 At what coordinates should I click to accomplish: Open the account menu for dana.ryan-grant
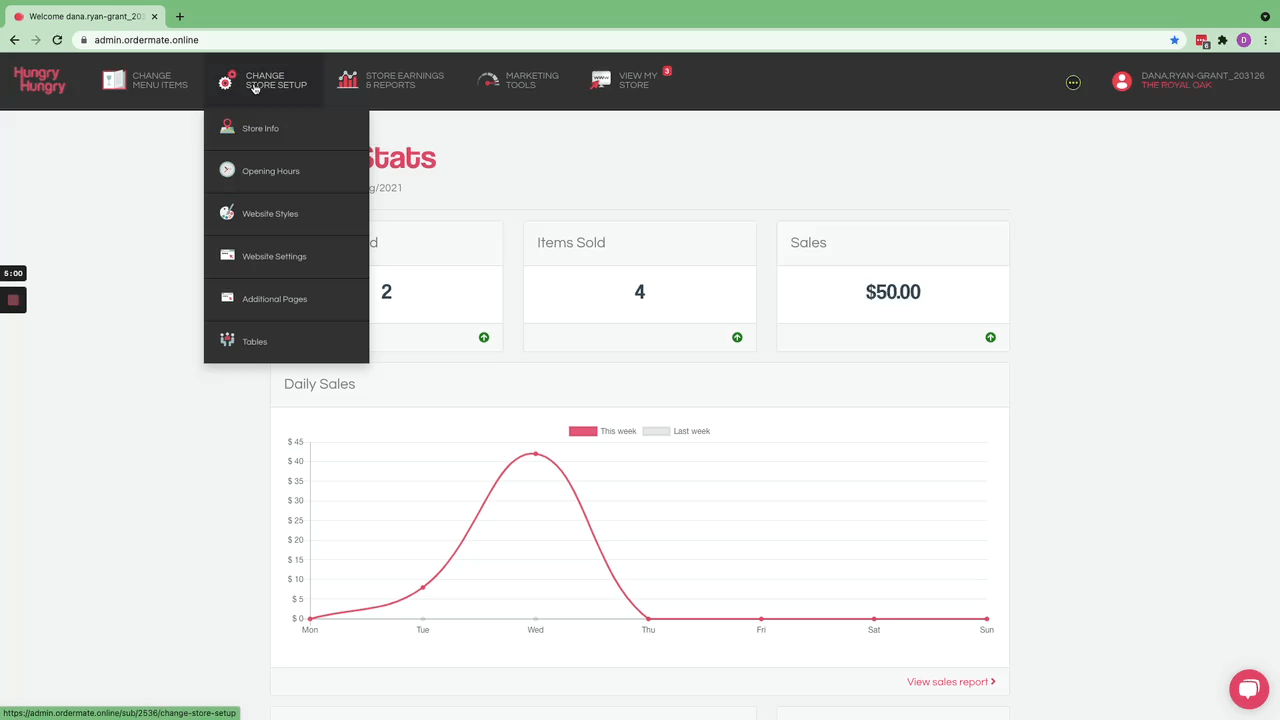pyautogui.click(x=1189, y=81)
